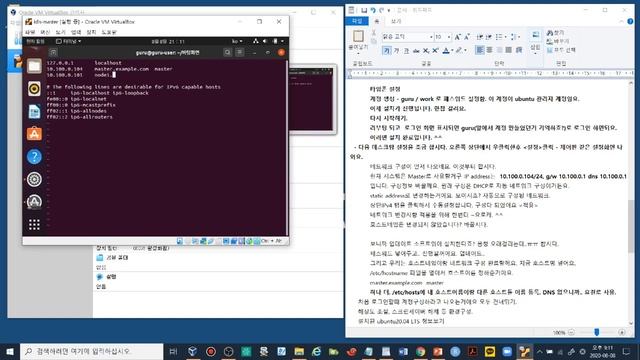Increase paragraph indent in WordPad

point(489,37)
